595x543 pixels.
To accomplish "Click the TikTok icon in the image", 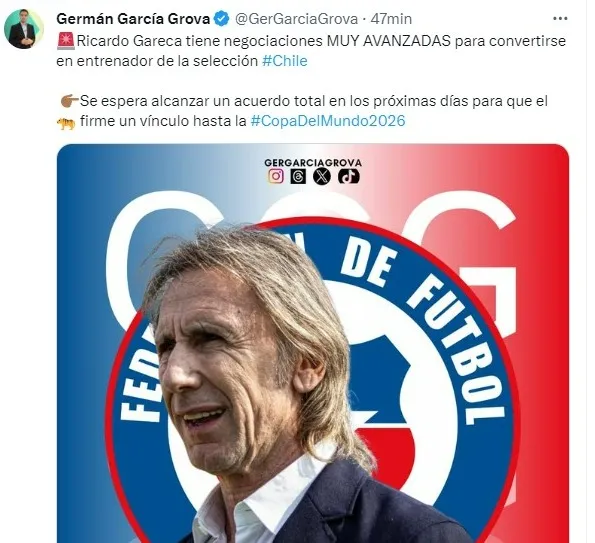I will point(348,176).
